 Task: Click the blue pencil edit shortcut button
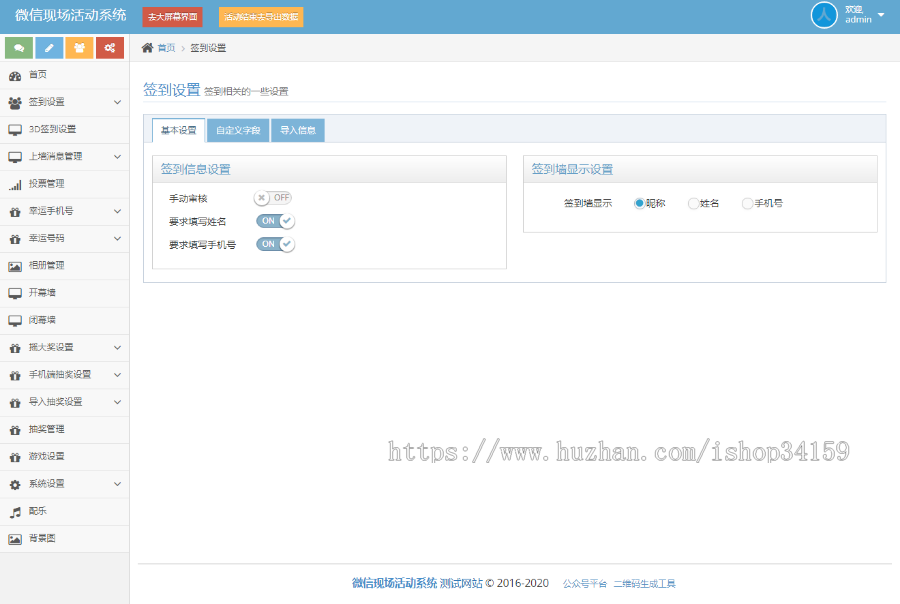(49, 48)
